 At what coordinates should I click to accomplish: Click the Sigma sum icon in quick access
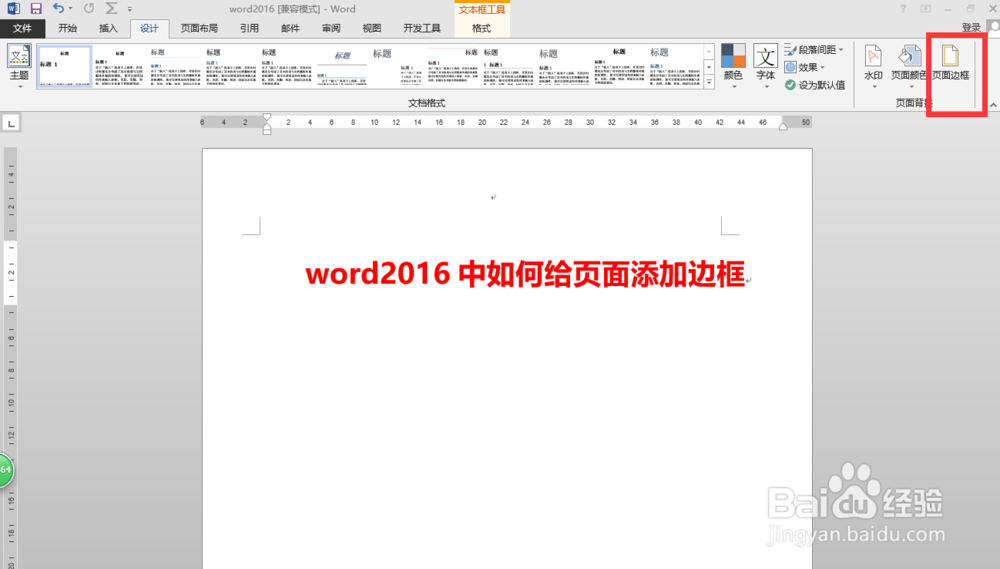coord(111,8)
